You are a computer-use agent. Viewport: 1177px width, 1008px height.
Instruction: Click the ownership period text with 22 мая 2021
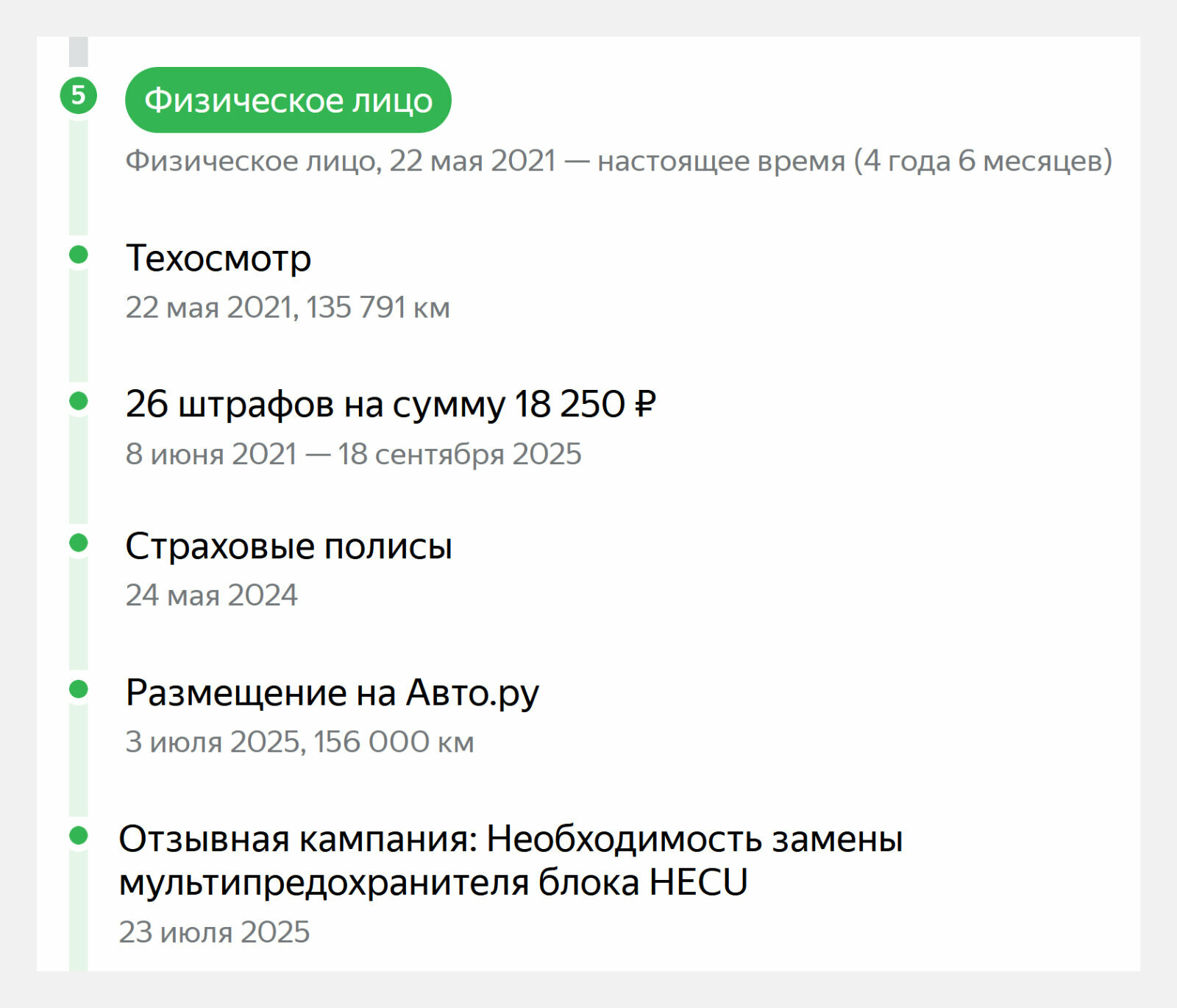point(619,160)
